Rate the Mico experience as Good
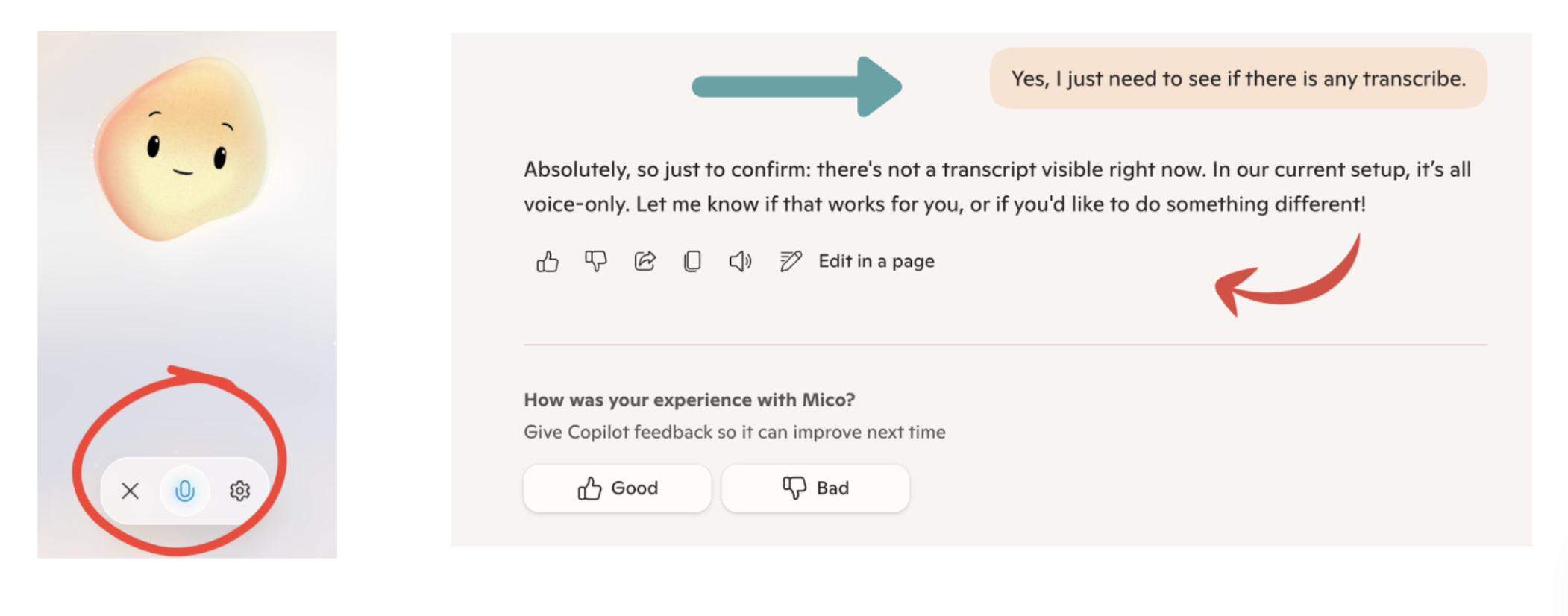Viewport: 1568px width, 616px height. pos(618,488)
